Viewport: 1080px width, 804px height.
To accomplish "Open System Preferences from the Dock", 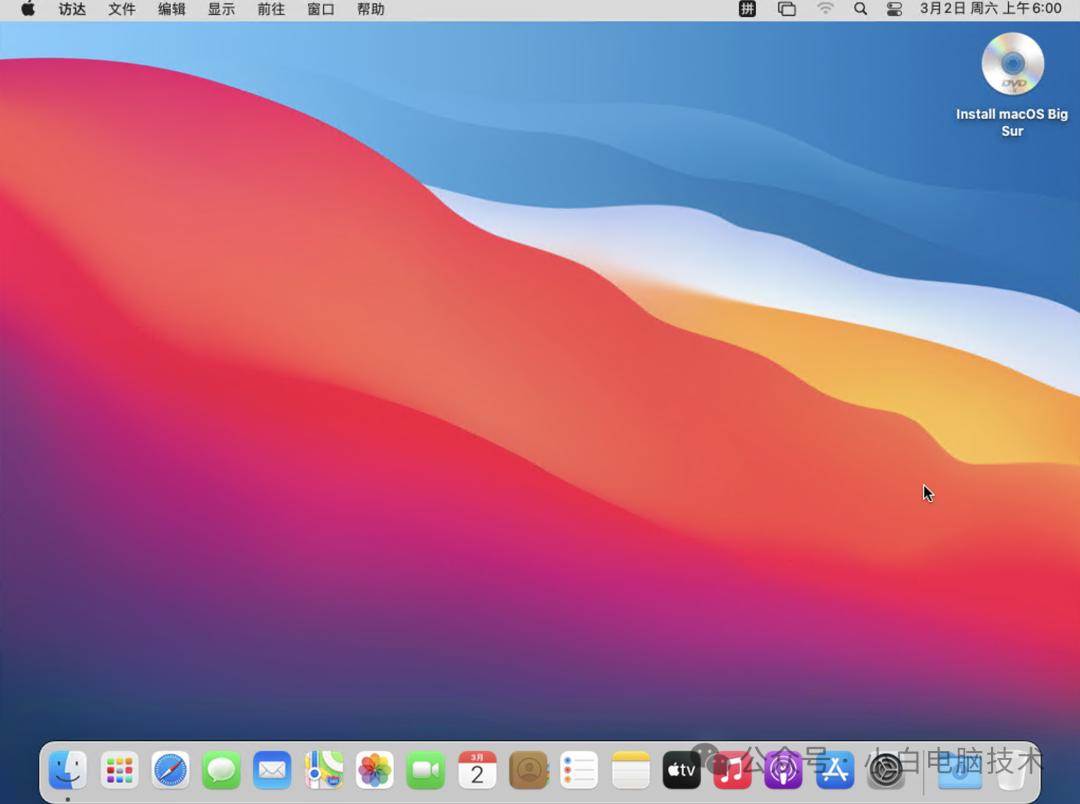I will click(x=886, y=770).
